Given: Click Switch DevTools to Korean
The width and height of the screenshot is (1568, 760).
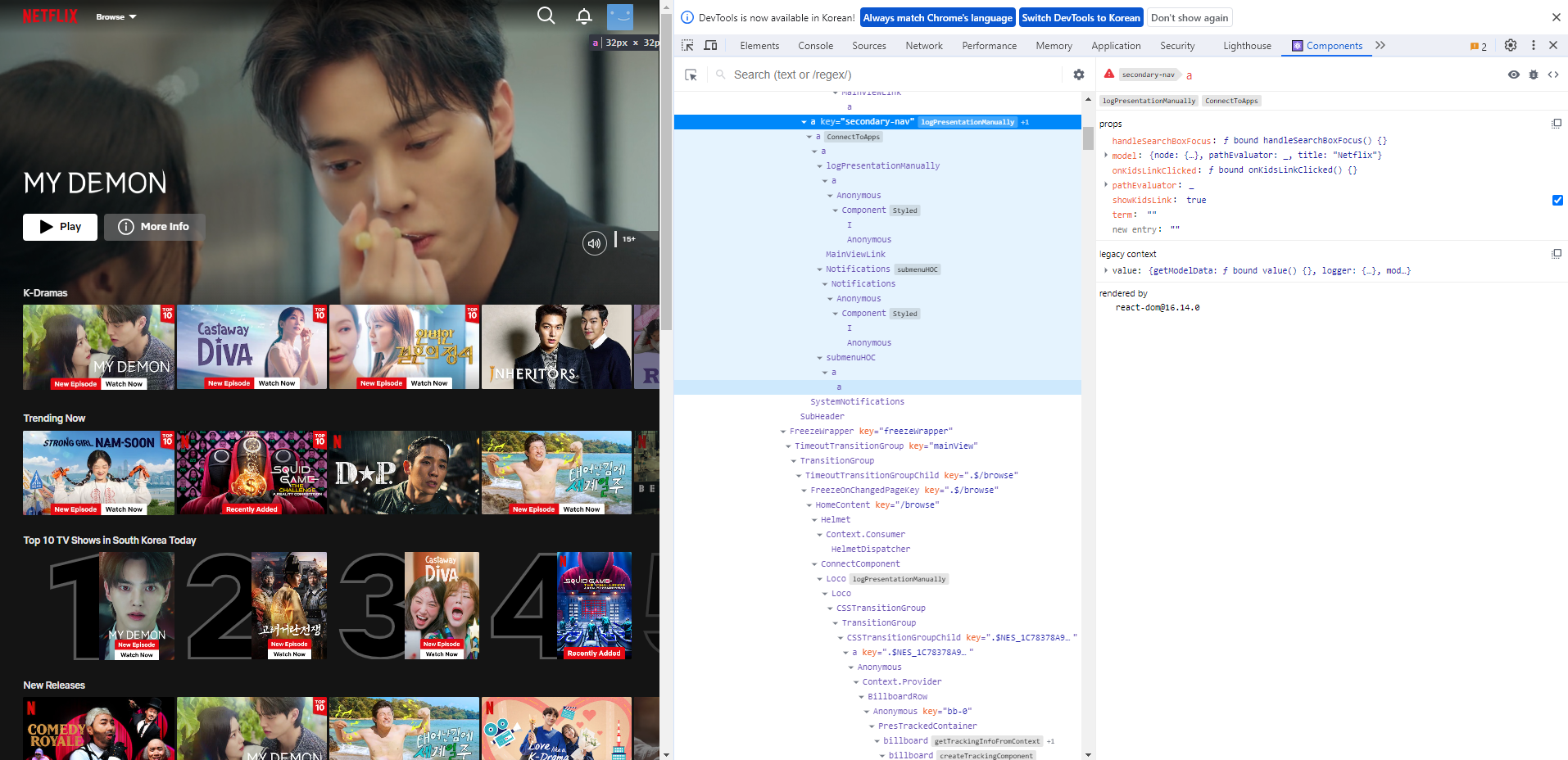Looking at the screenshot, I should (1081, 18).
